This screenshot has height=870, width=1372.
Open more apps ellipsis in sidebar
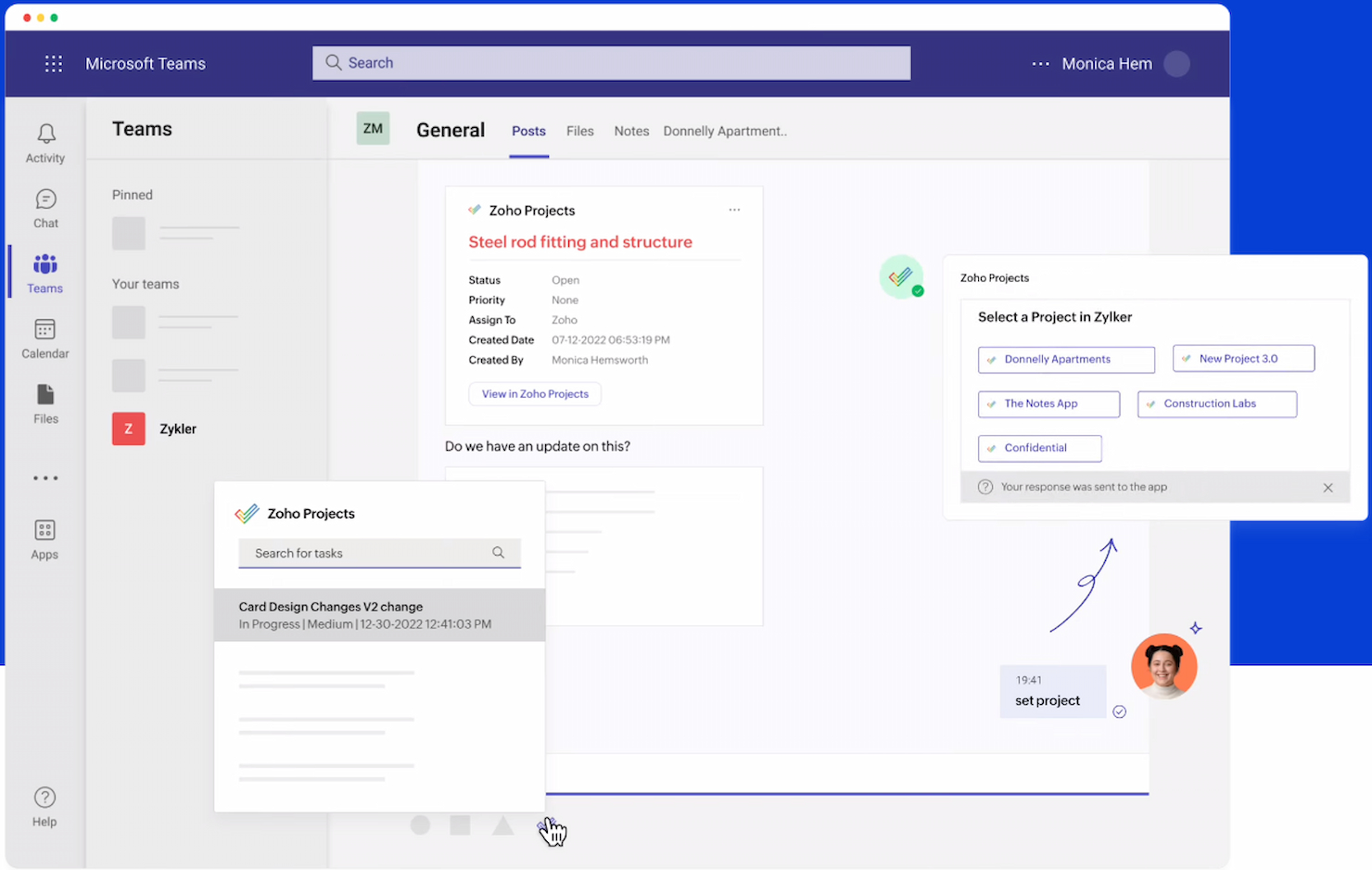(45, 479)
